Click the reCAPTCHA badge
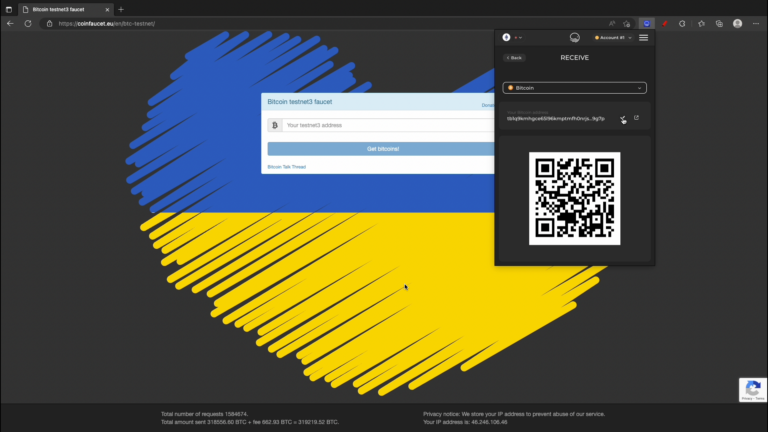This screenshot has width=768, height=432. click(x=753, y=390)
